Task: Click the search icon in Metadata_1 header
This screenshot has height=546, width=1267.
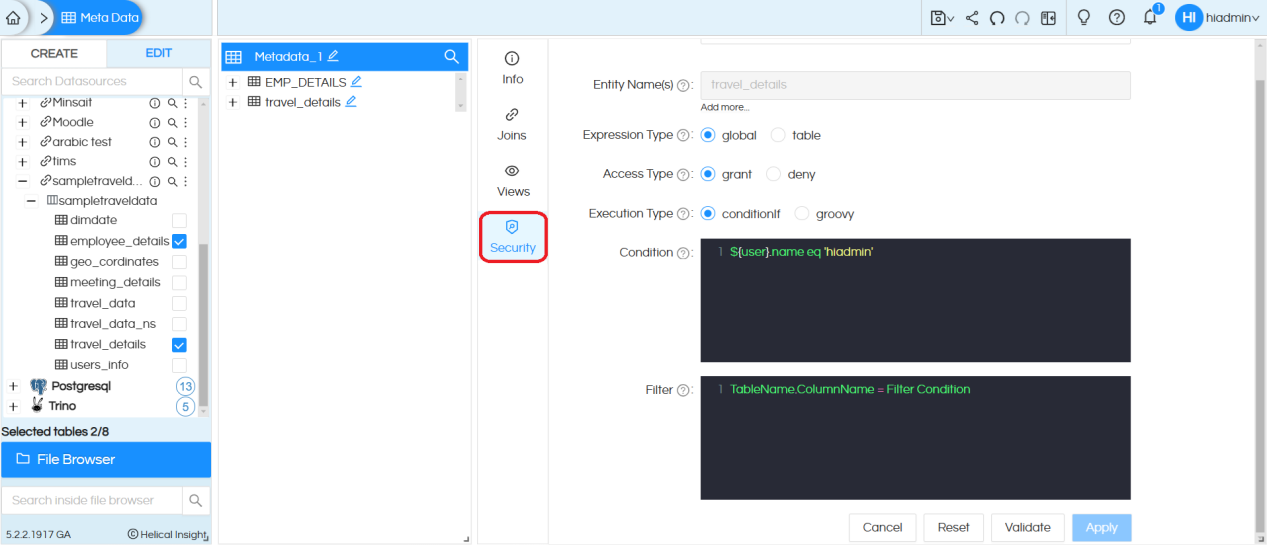Action: pyautogui.click(x=452, y=57)
